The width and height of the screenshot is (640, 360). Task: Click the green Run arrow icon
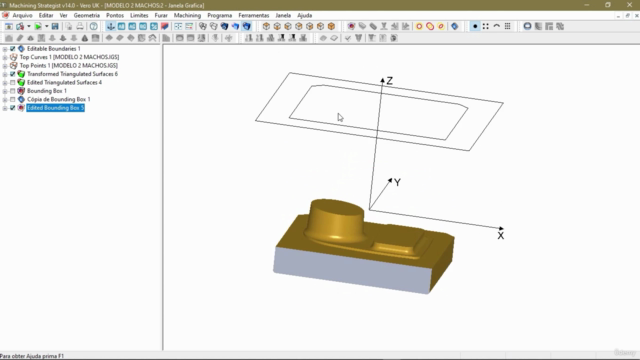(38, 27)
